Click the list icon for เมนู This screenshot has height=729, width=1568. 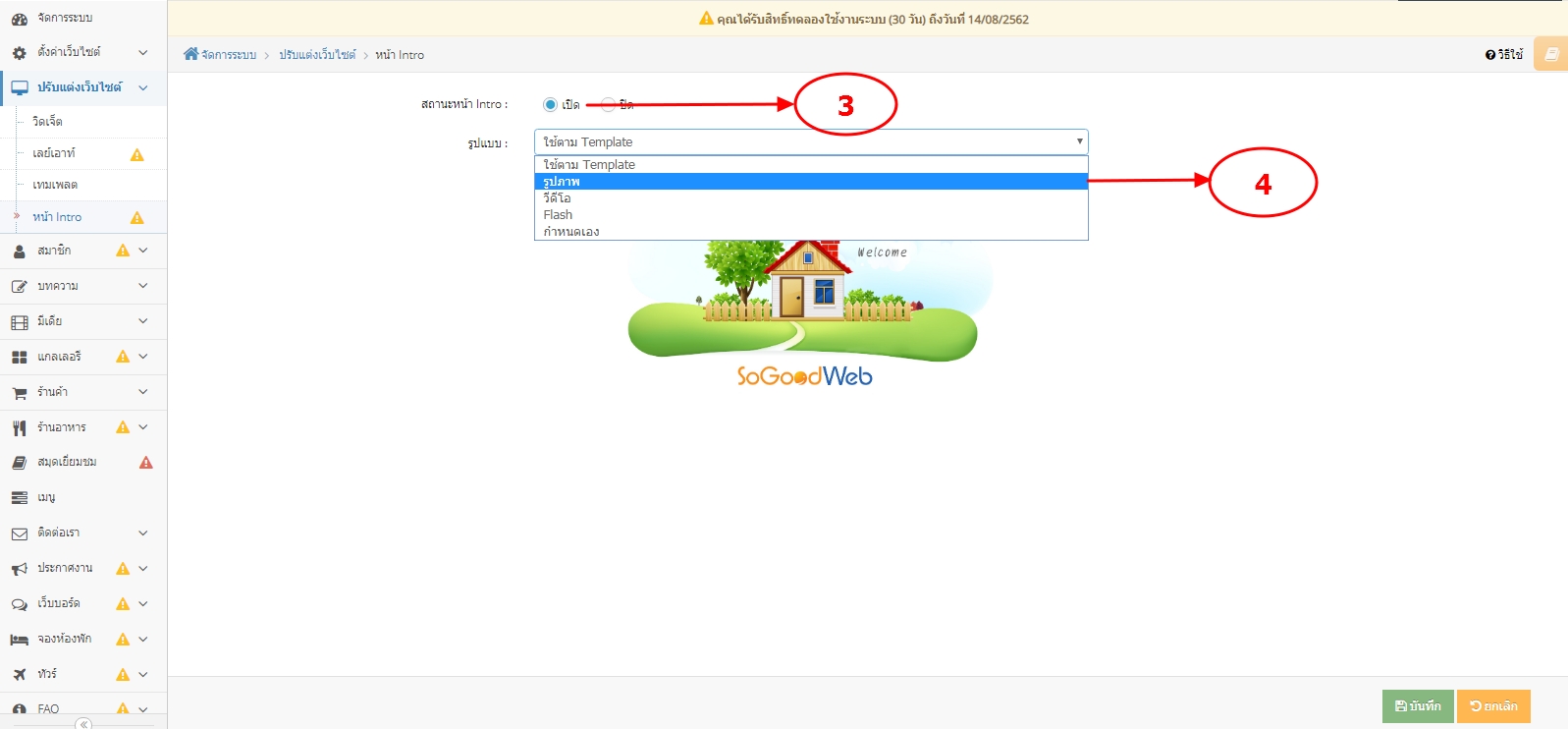[x=19, y=498]
